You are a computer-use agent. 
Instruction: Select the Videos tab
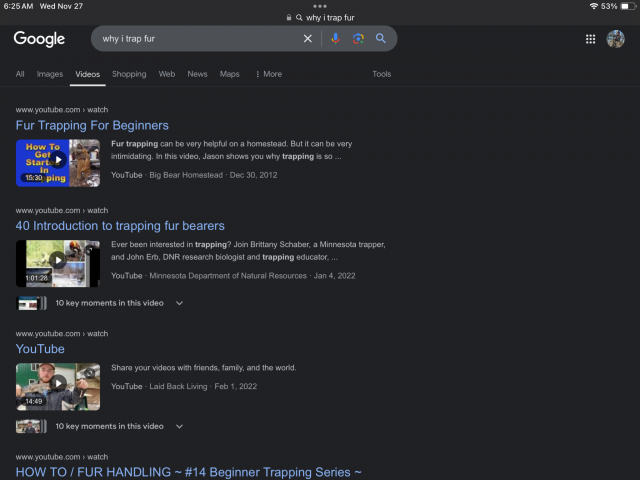click(87, 74)
